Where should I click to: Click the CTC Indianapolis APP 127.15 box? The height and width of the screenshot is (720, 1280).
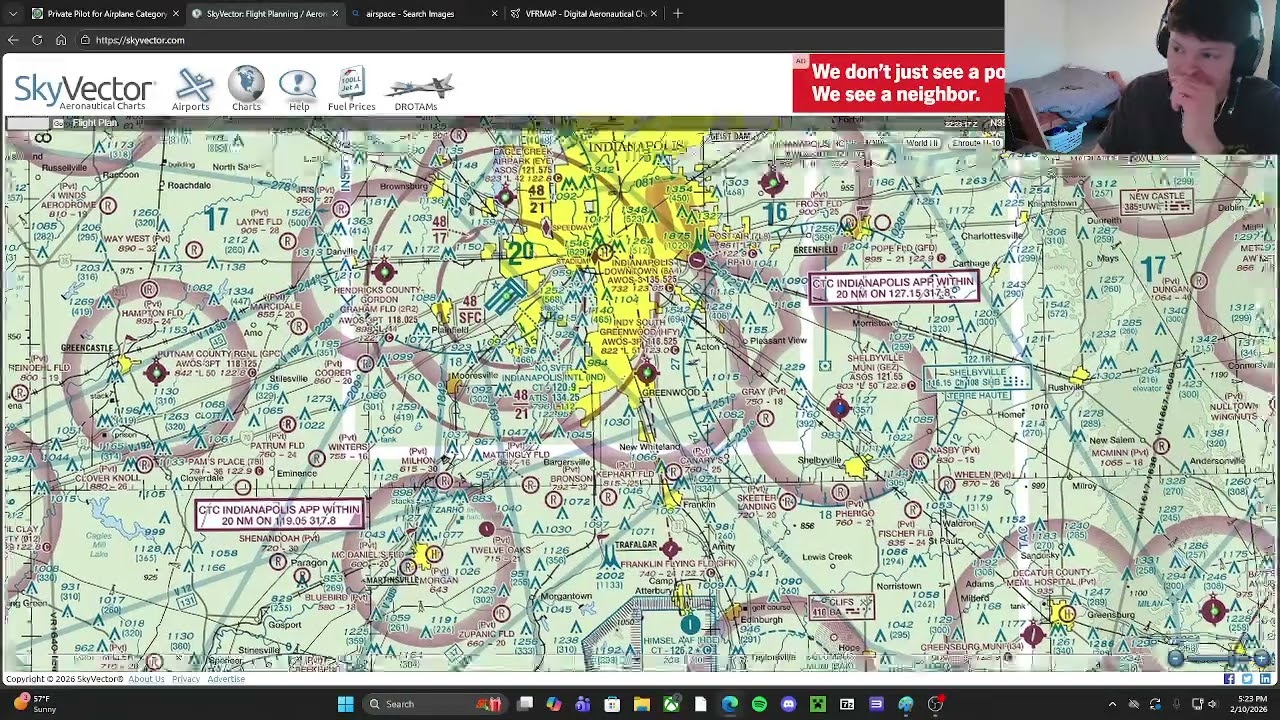click(x=893, y=288)
